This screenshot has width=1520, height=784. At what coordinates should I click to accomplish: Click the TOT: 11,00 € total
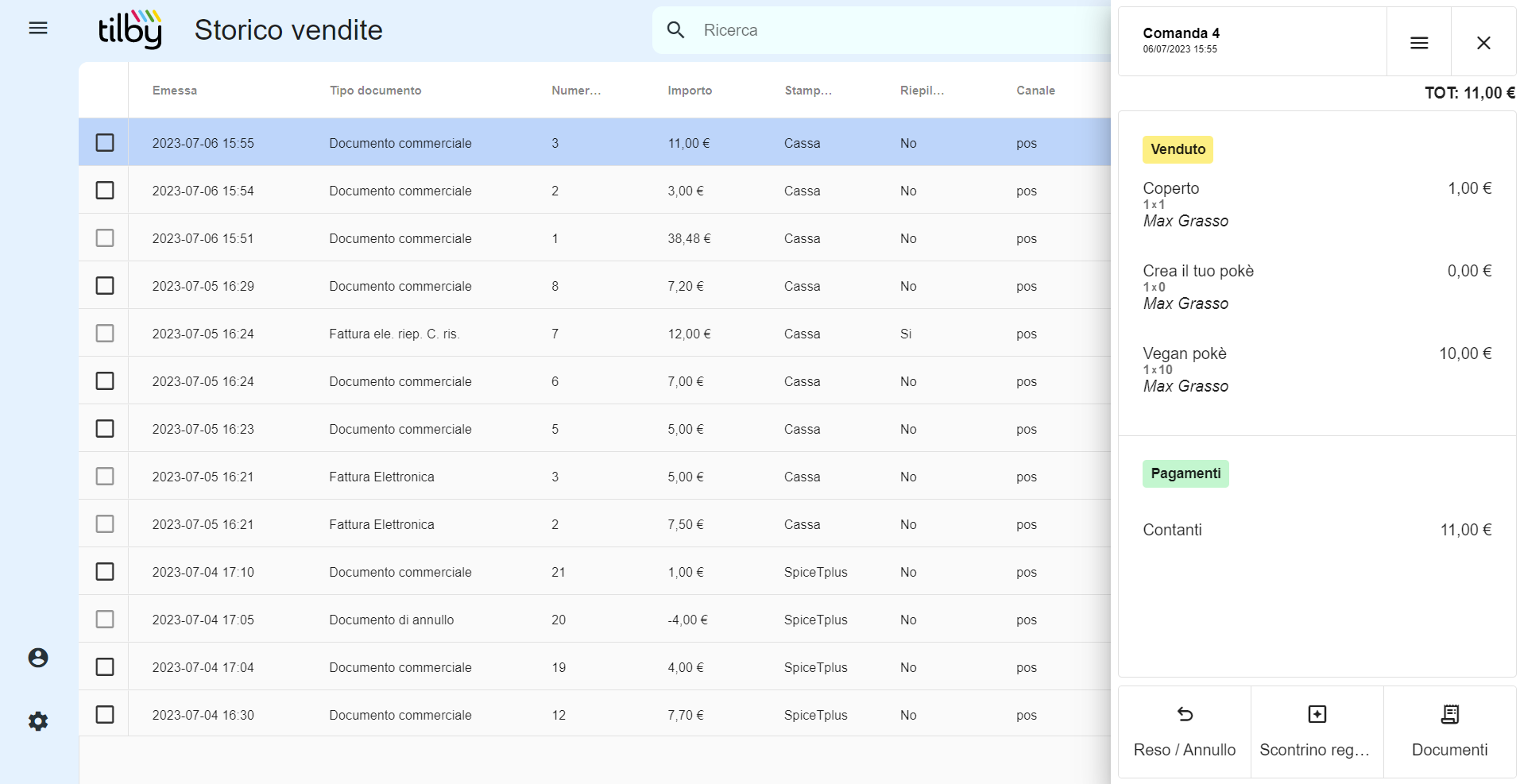(1470, 93)
